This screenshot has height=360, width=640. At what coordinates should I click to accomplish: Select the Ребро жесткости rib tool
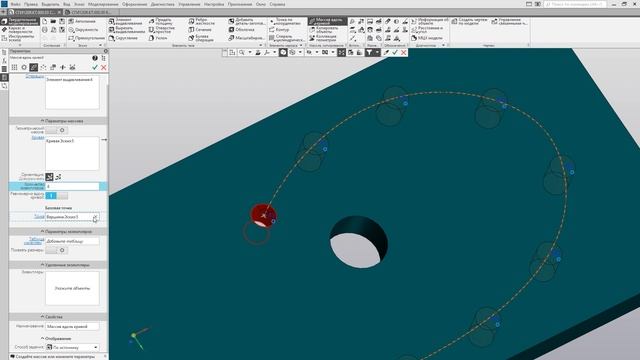pyautogui.click(x=202, y=21)
